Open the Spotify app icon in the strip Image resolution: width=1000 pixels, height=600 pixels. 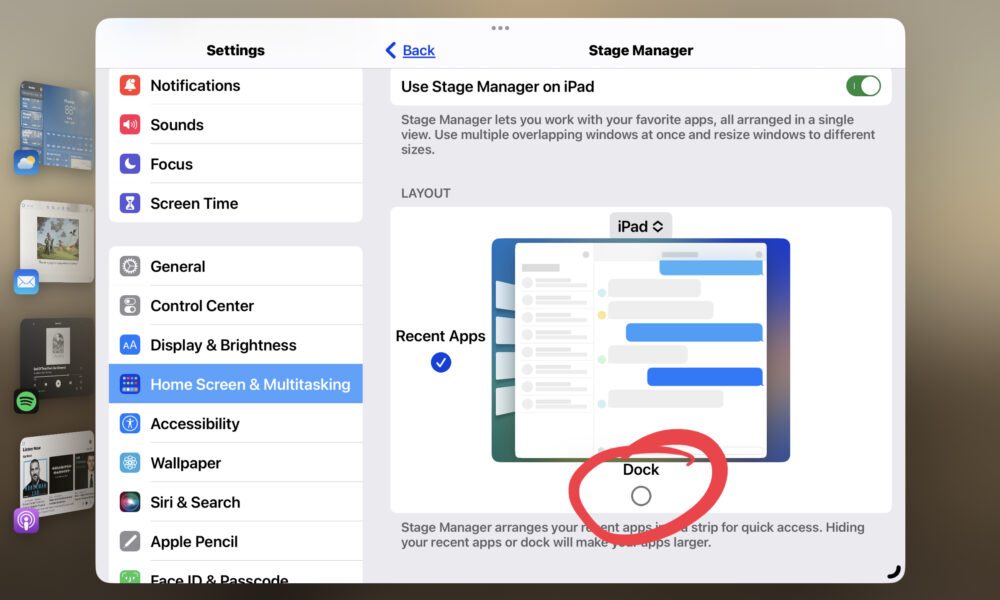(x=26, y=402)
